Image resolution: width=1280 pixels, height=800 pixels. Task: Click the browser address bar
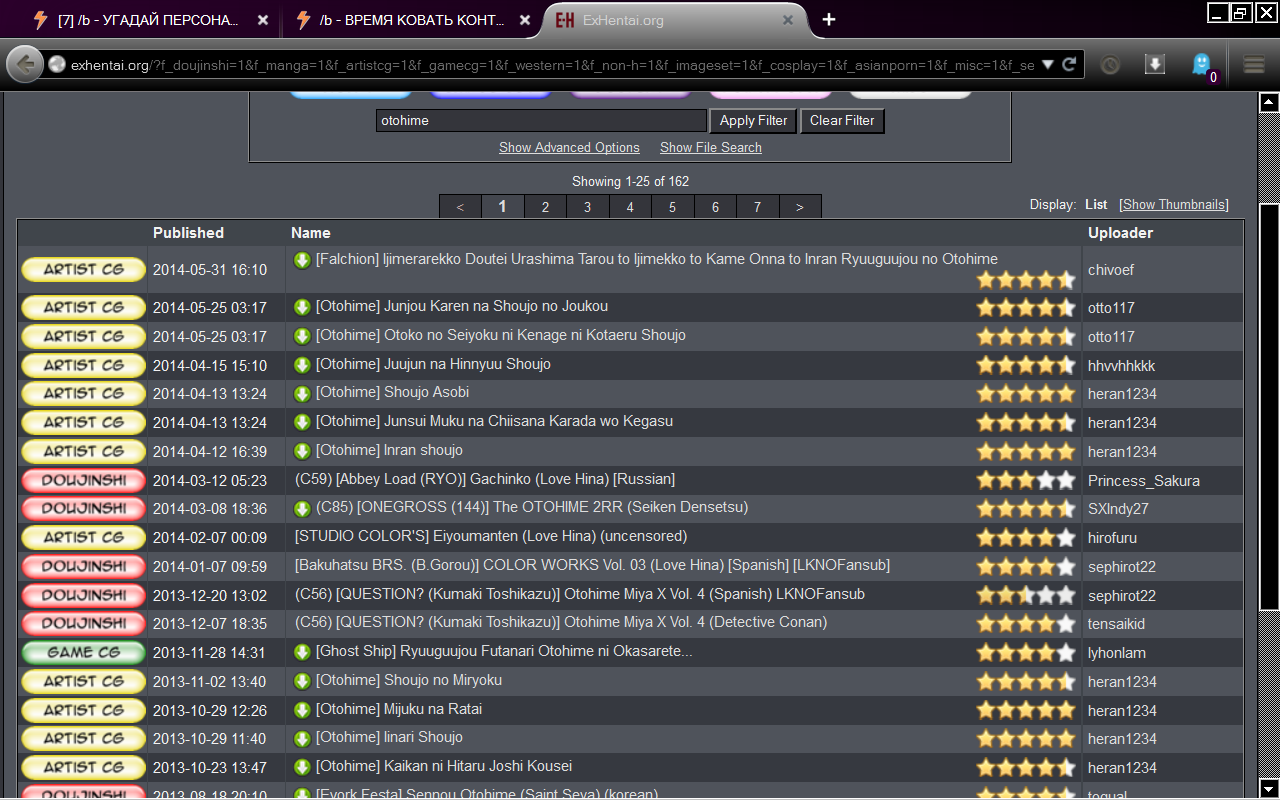pos(550,65)
